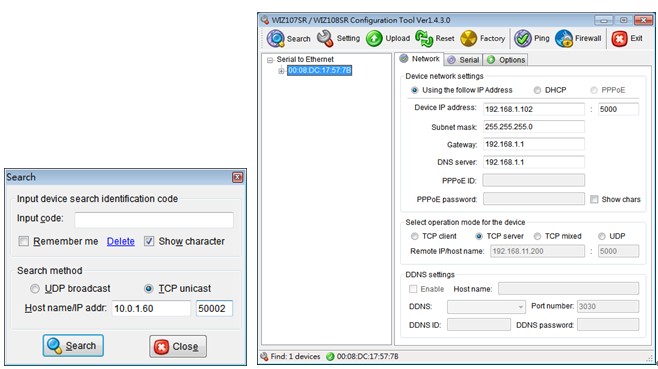This screenshot has width=658, height=369.
Task: Click the PPPoE password field
Action: click(x=533, y=199)
